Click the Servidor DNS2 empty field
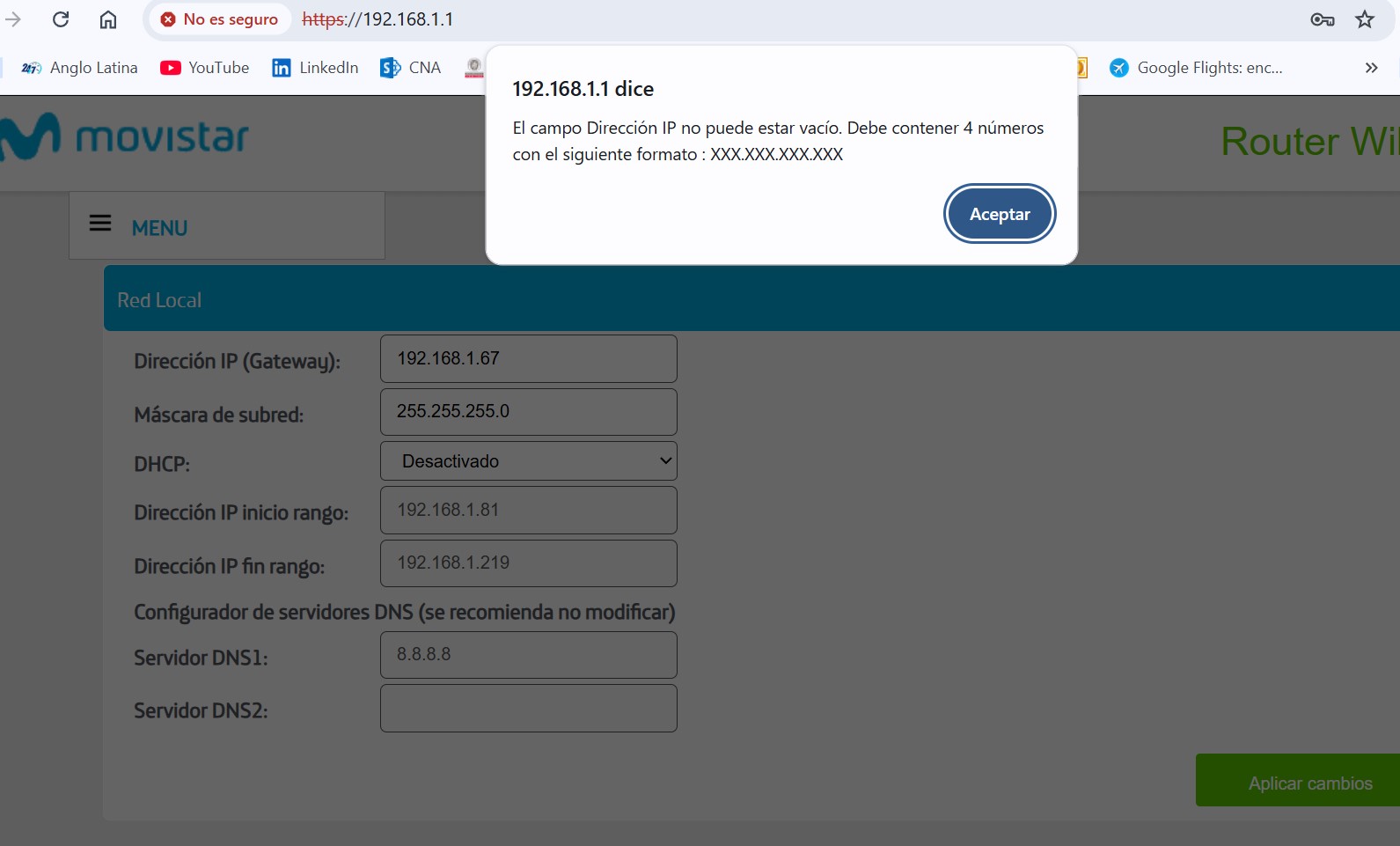The width and height of the screenshot is (1400, 846). [528, 708]
